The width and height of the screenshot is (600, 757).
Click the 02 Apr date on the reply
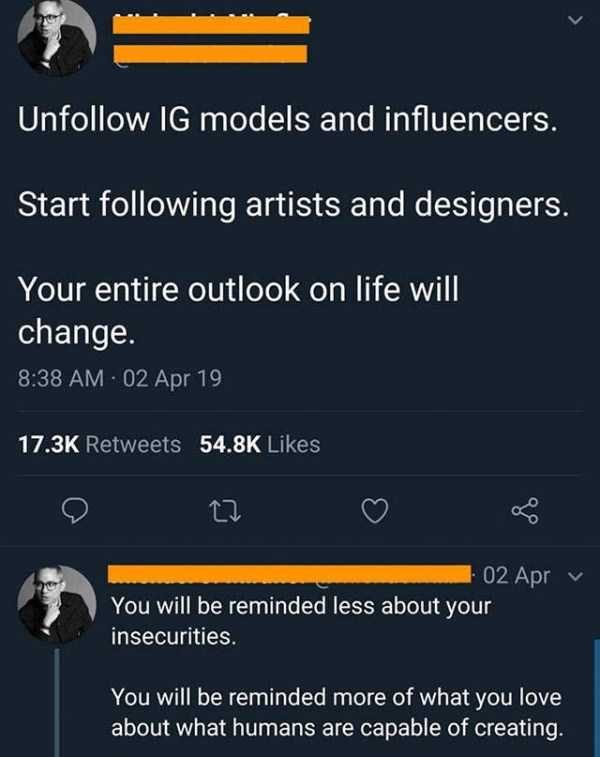point(516,576)
